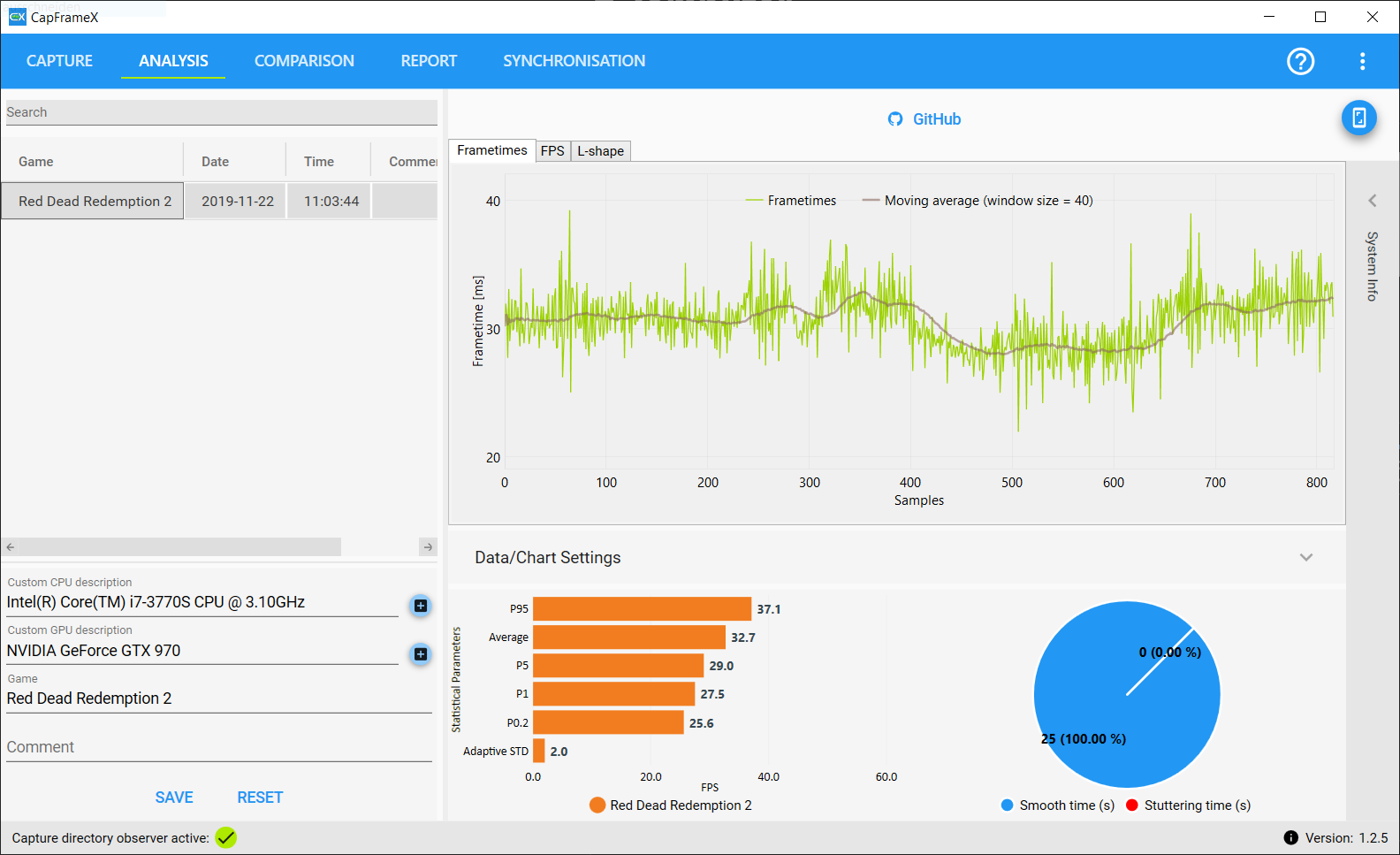The width and height of the screenshot is (1400, 855).
Task: Switch to the CAPTURE tab
Action: tap(59, 61)
